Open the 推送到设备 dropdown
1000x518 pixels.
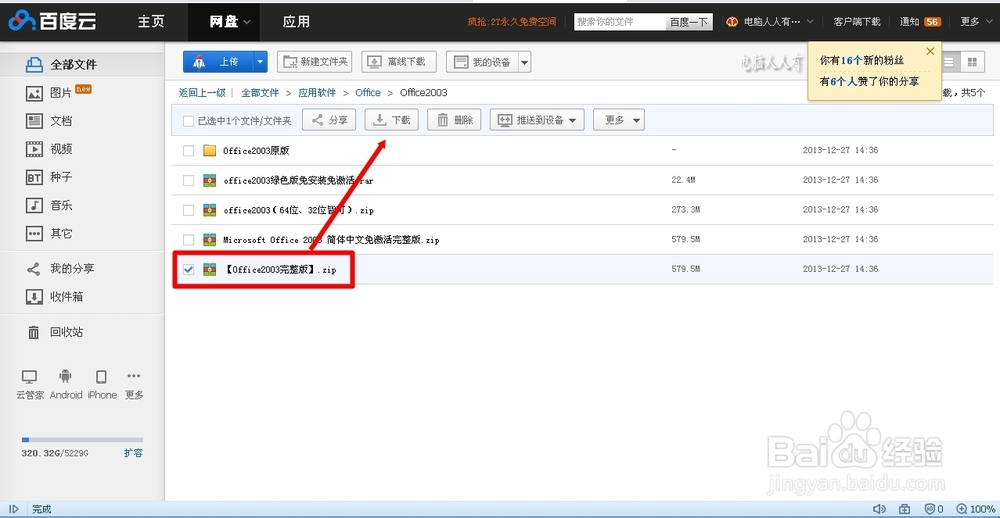[x=537, y=120]
